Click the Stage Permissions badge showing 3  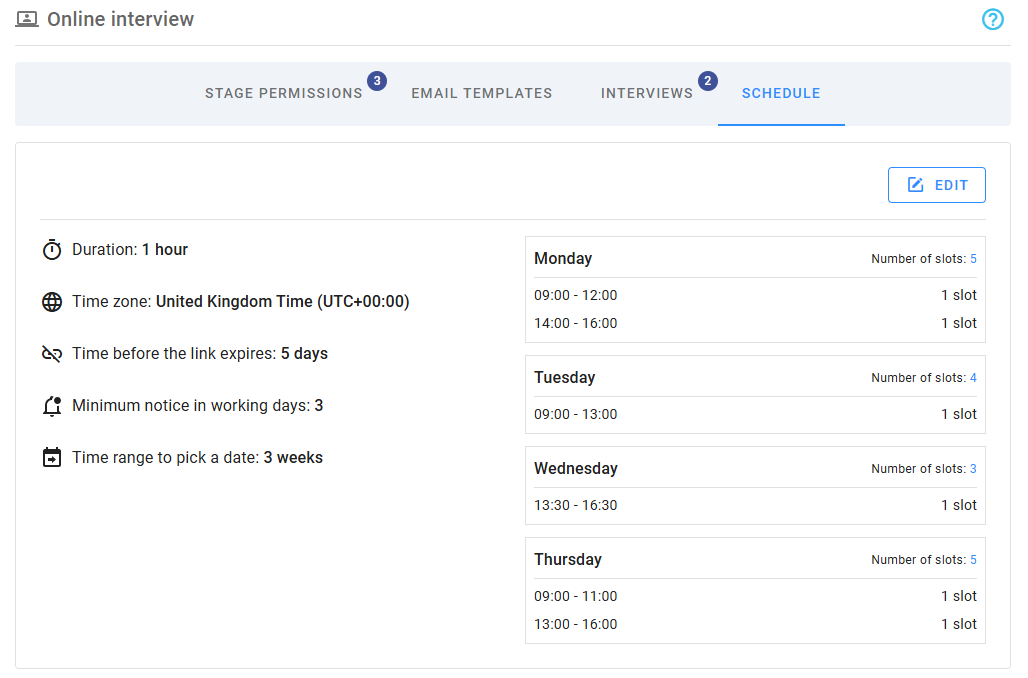pyautogui.click(x=377, y=81)
